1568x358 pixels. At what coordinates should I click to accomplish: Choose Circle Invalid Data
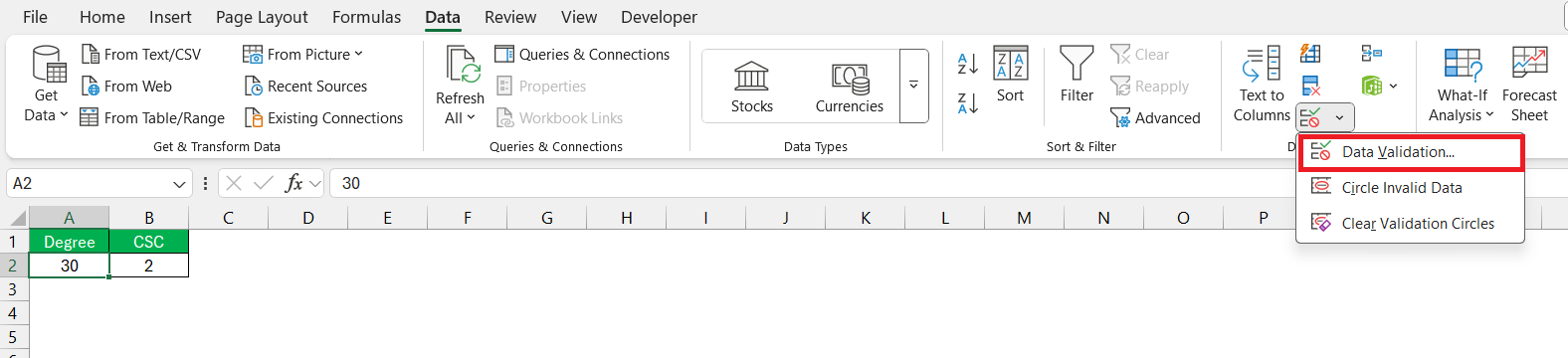1410,188
